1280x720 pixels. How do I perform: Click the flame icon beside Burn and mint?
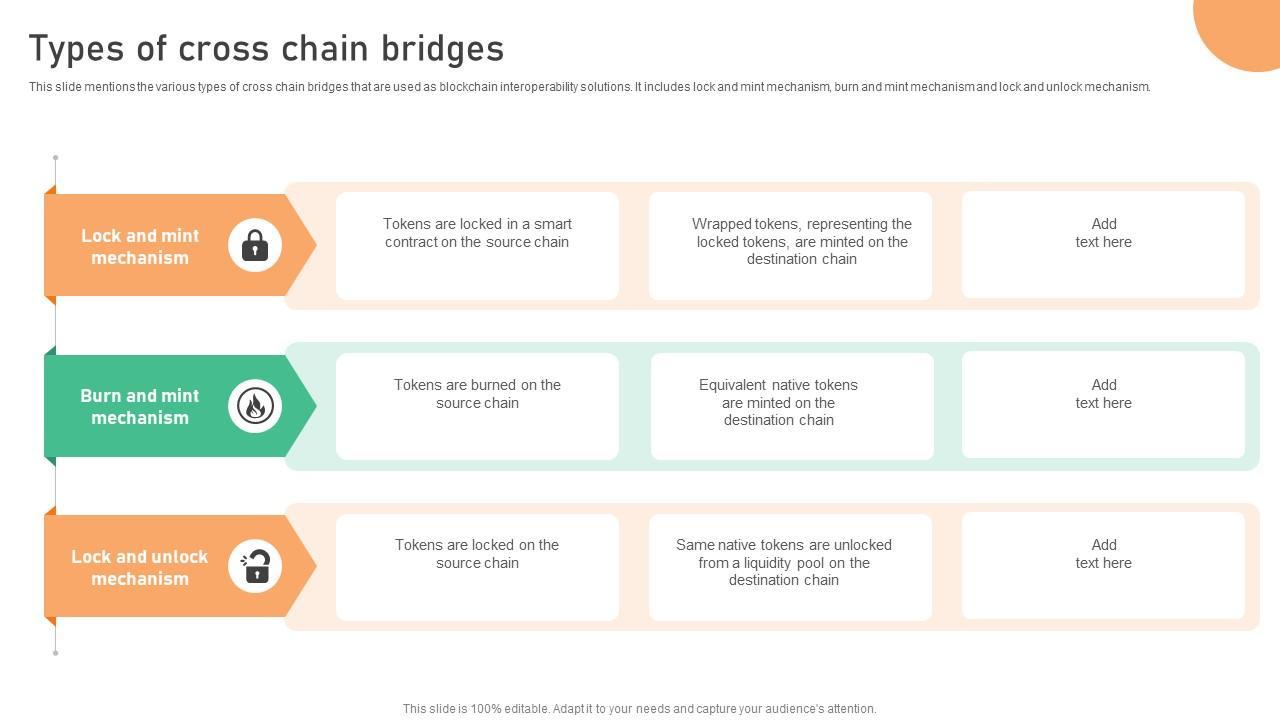click(255, 406)
